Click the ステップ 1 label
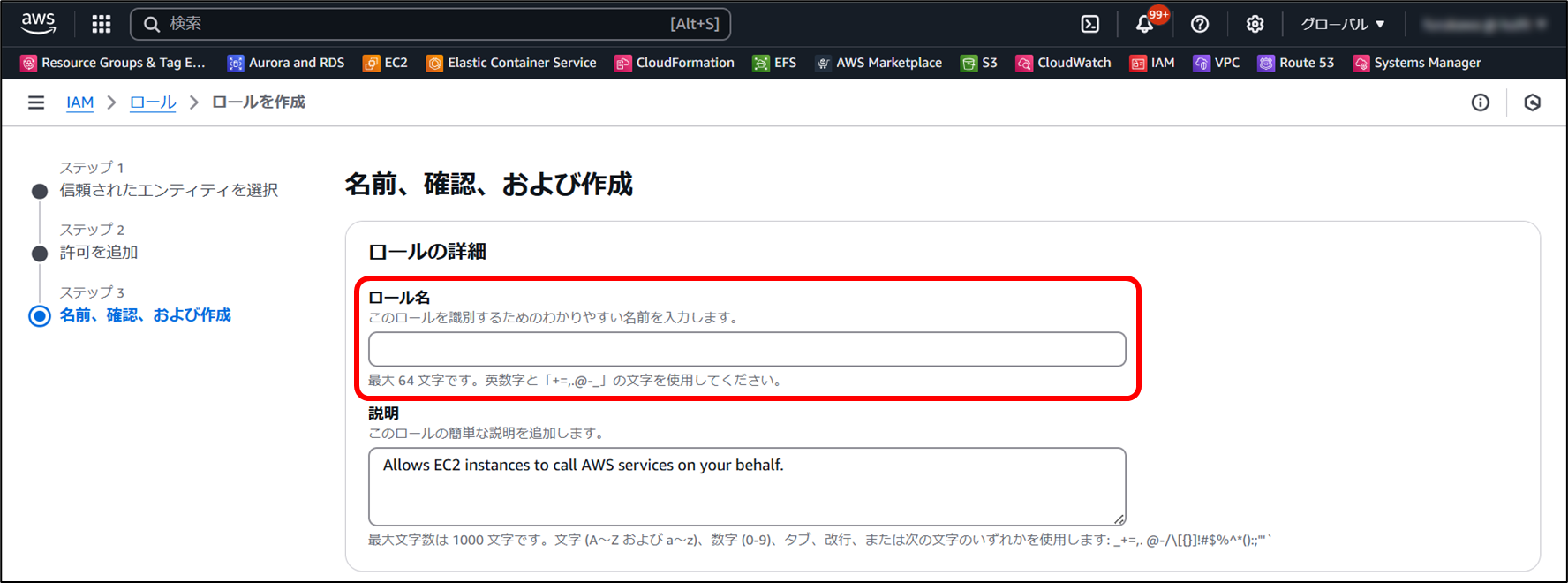The width and height of the screenshot is (1568, 583). [x=92, y=167]
